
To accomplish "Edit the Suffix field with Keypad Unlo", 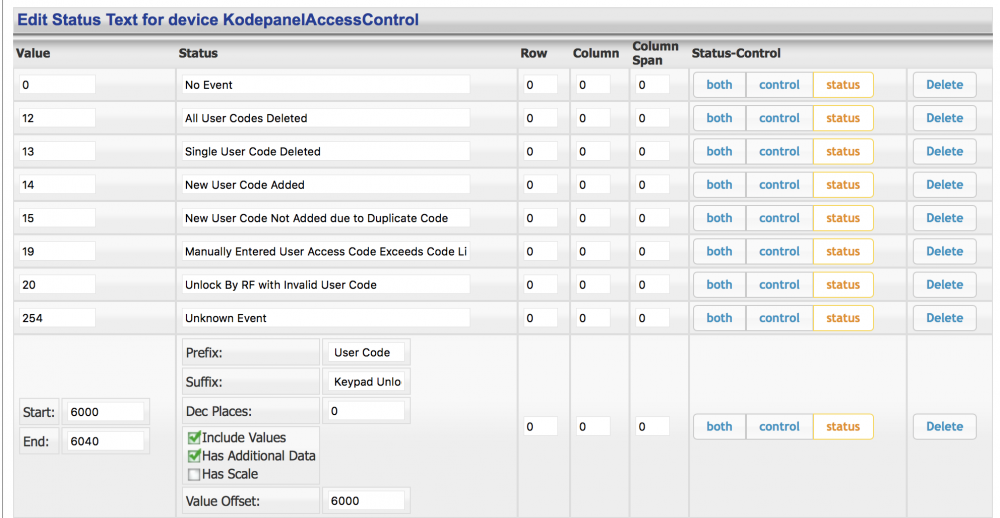I will pyautogui.click(x=366, y=382).
